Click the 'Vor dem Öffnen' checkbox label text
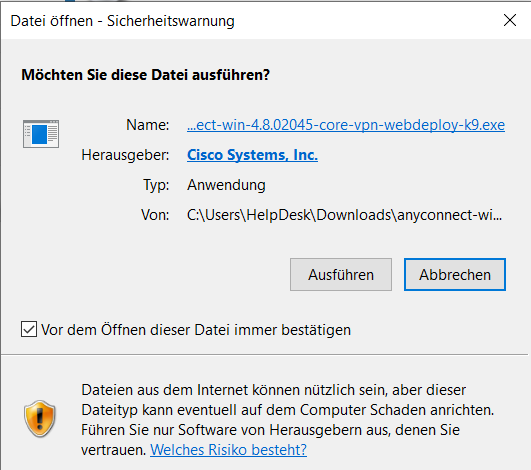 click(196, 330)
